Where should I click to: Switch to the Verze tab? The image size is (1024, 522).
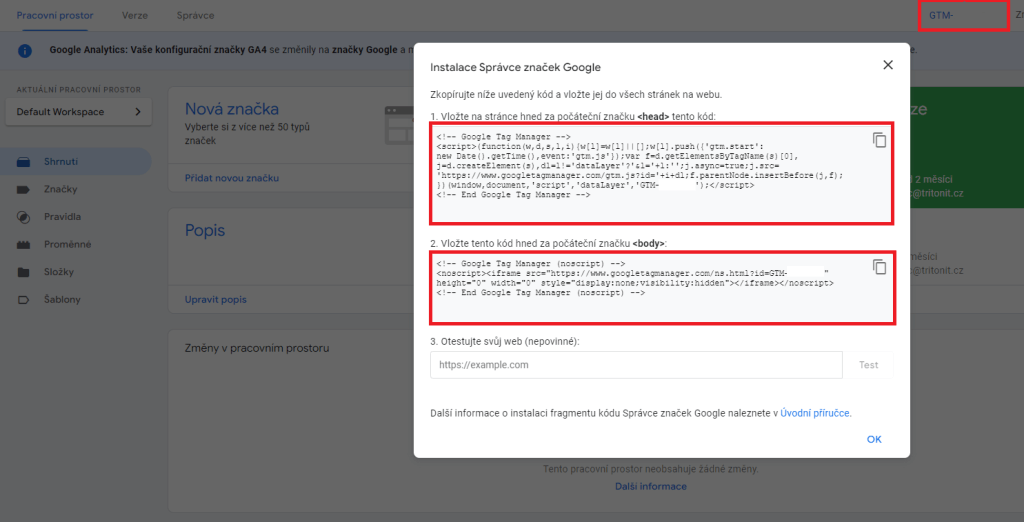[x=135, y=15]
